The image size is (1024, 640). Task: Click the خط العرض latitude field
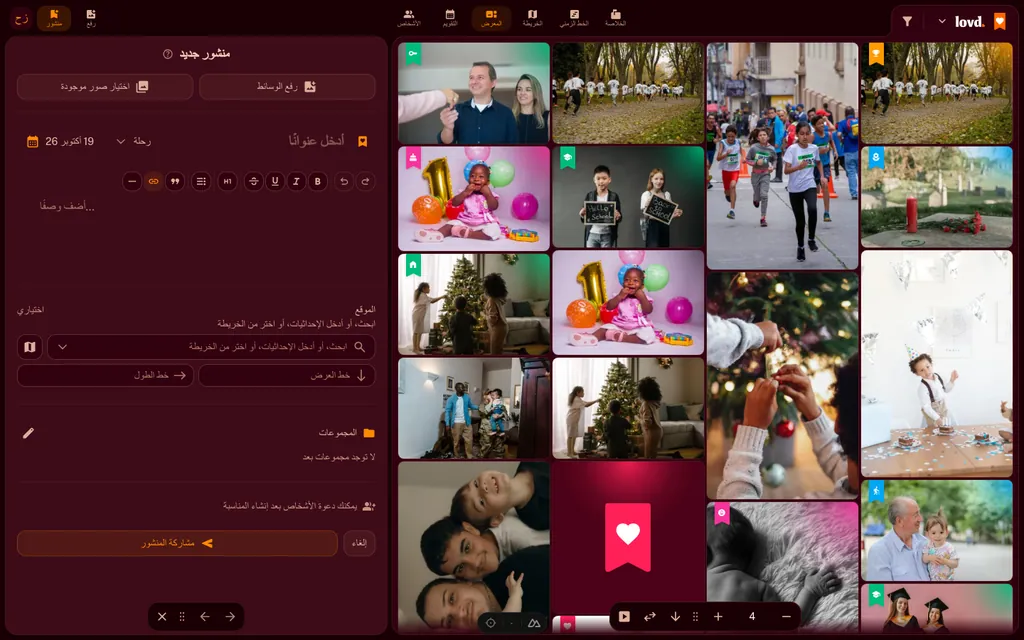pyautogui.click(x=287, y=376)
